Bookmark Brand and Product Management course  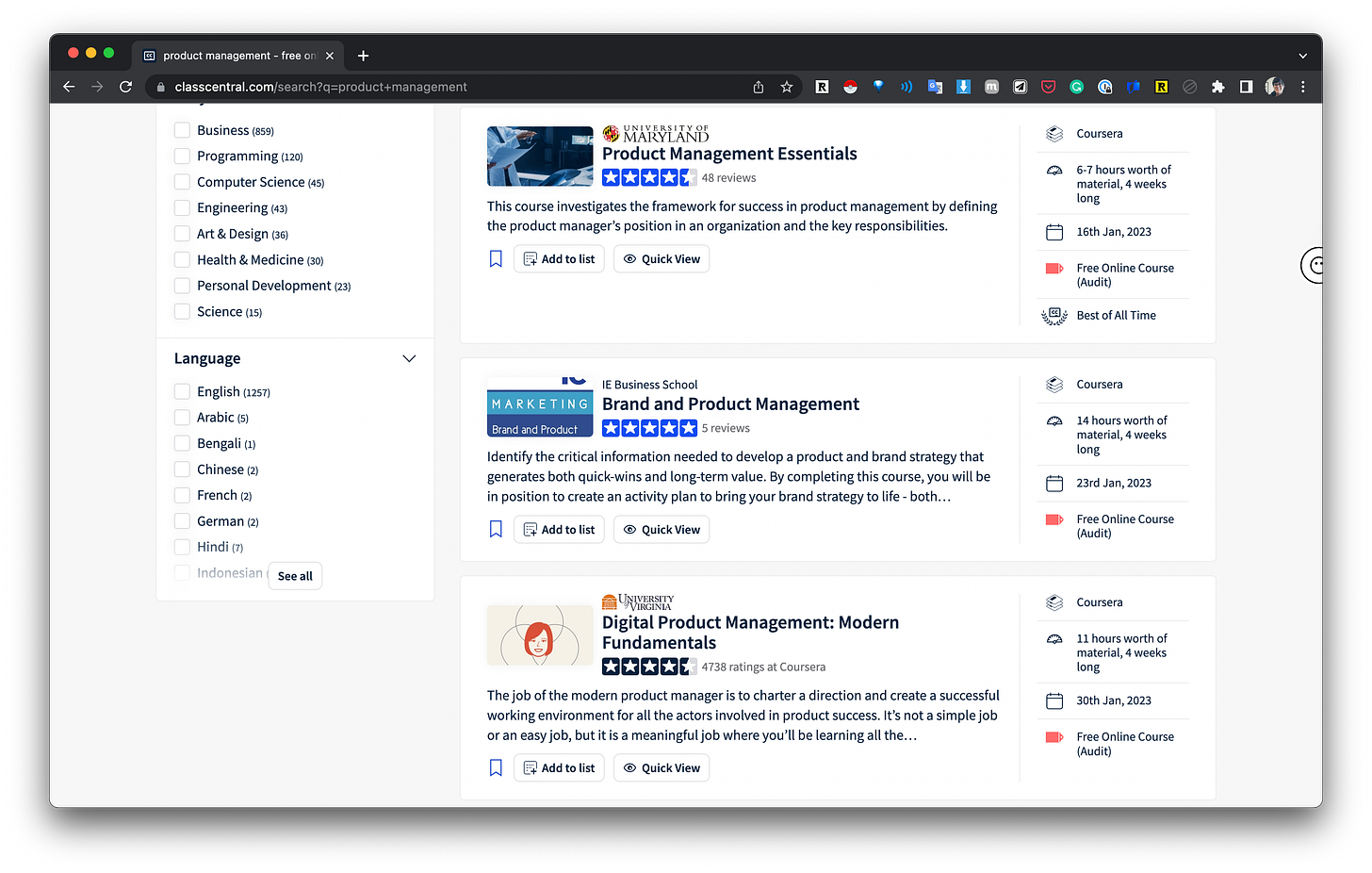496,530
